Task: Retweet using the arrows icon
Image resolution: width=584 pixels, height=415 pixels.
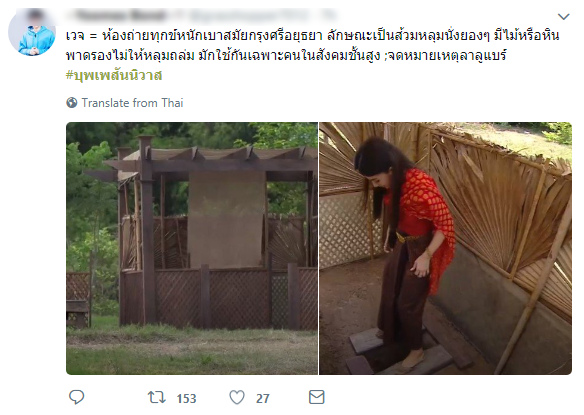Action: click(x=157, y=397)
